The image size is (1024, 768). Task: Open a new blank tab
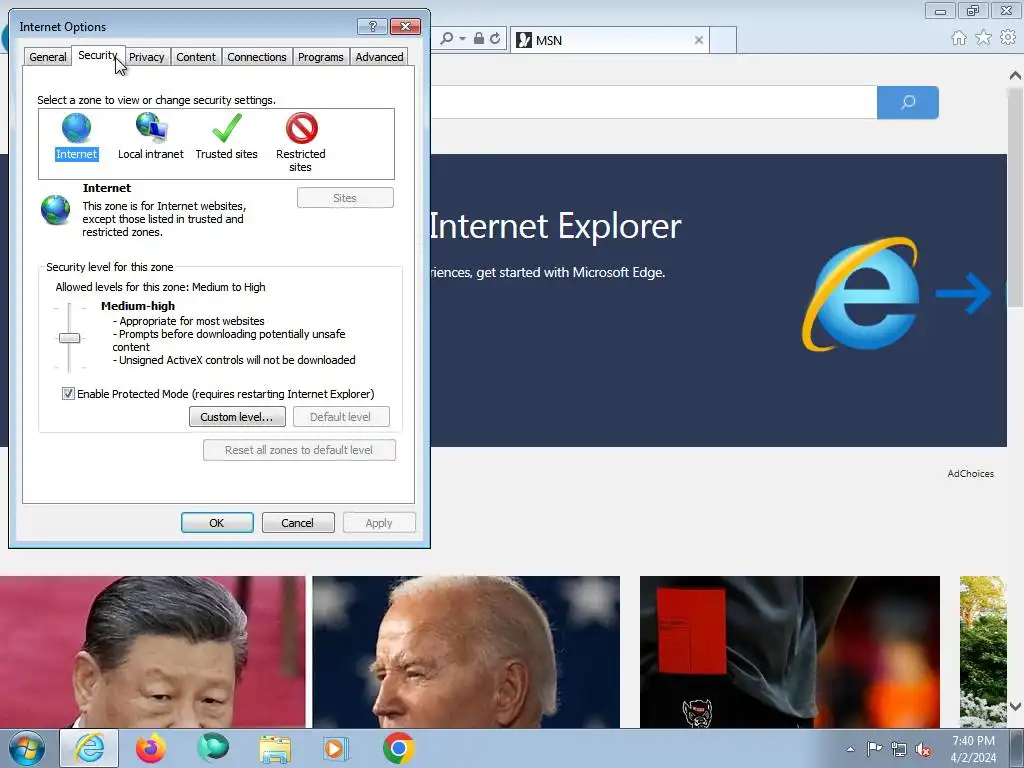723,40
